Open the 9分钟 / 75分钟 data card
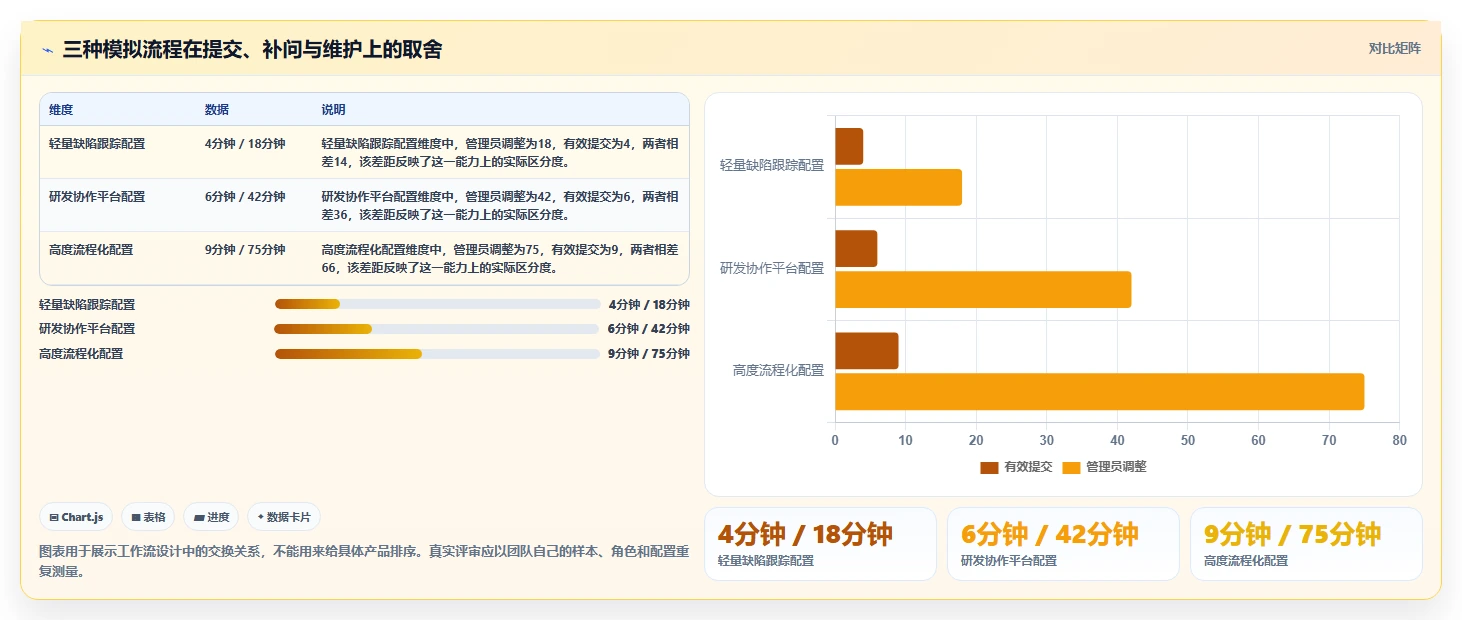The width and height of the screenshot is (1462, 620). tap(1306, 544)
